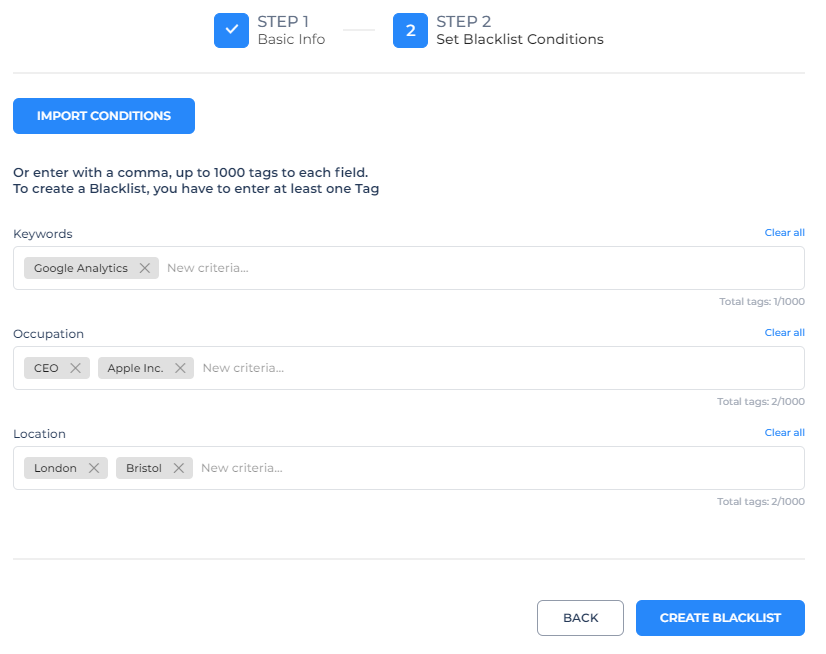
Task: Click the Step 1 checkmark icon
Action: point(231,31)
